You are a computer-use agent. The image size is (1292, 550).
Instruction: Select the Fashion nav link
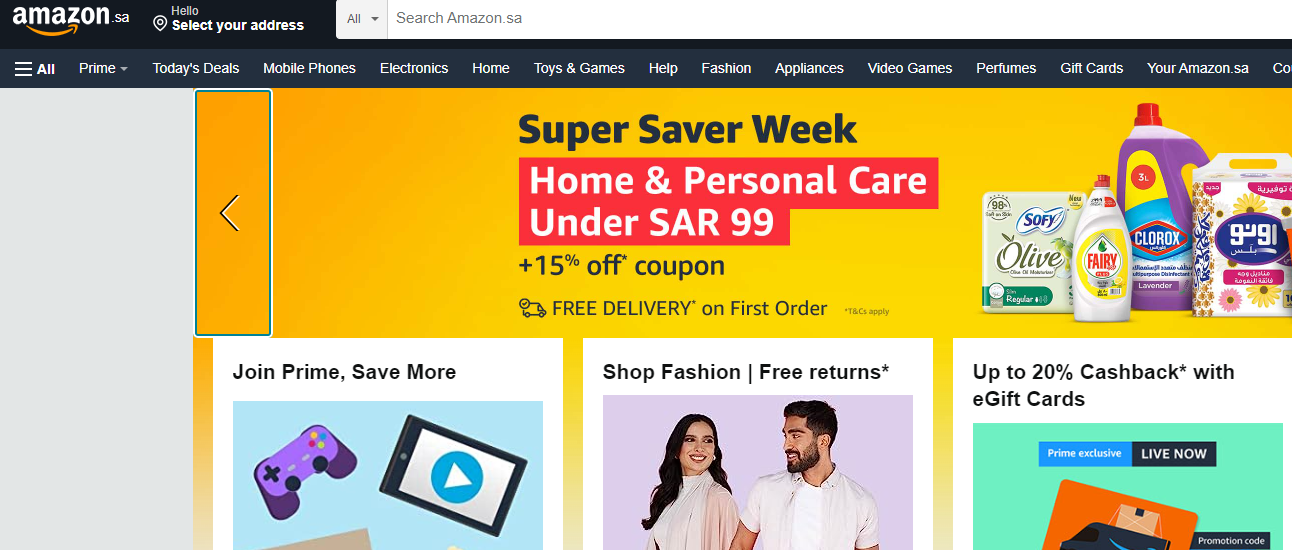[726, 68]
